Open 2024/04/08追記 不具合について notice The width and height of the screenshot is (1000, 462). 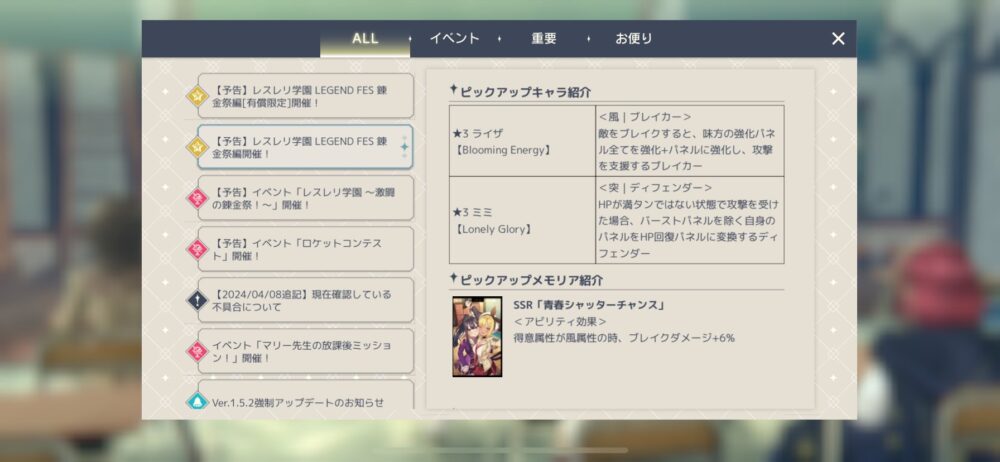coord(305,301)
